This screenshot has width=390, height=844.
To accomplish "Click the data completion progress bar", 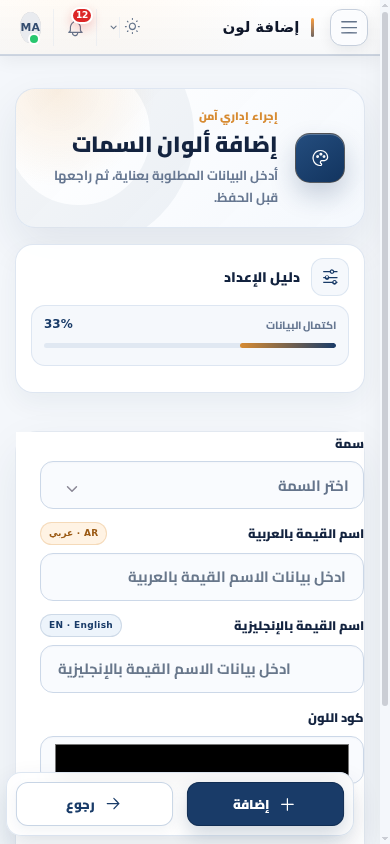I will (190, 346).
